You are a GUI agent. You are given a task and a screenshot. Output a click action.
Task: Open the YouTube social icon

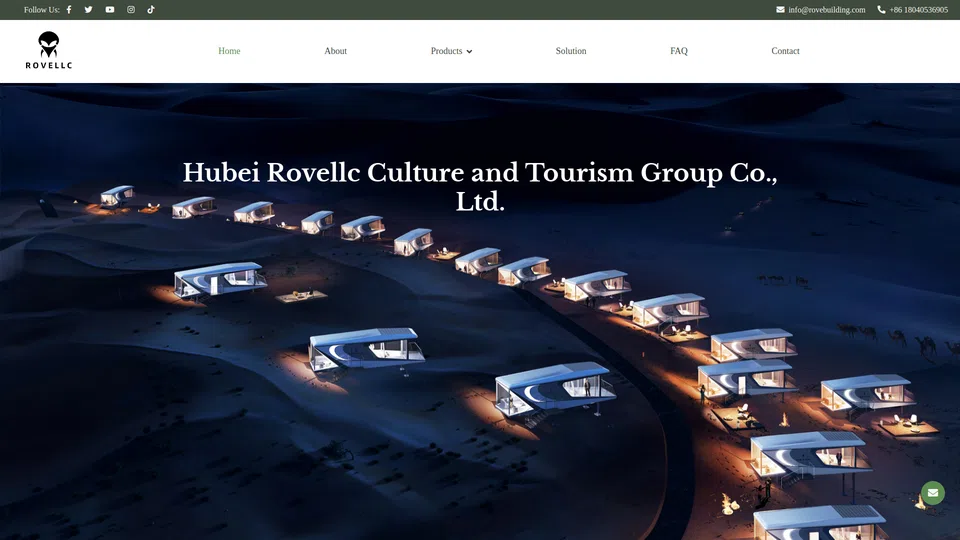tap(110, 10)
